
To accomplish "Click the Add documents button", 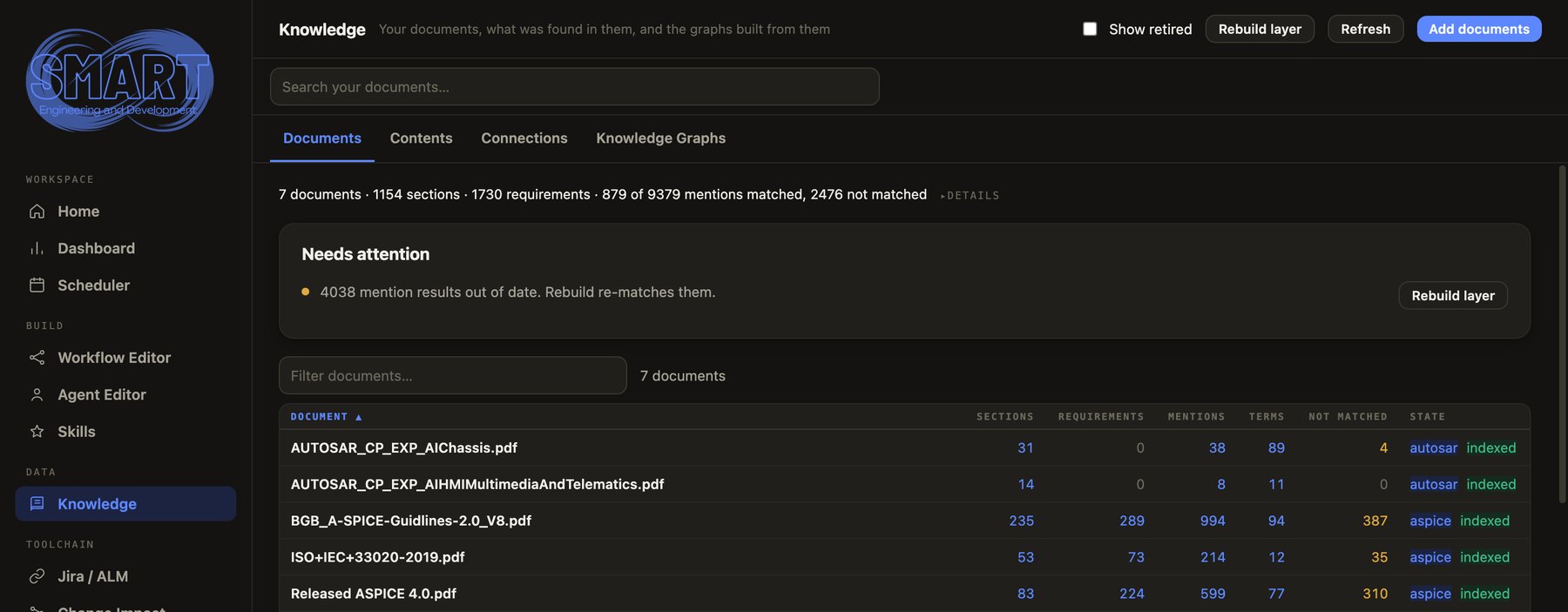I will pyautogui.click(x=1479, y=29).
